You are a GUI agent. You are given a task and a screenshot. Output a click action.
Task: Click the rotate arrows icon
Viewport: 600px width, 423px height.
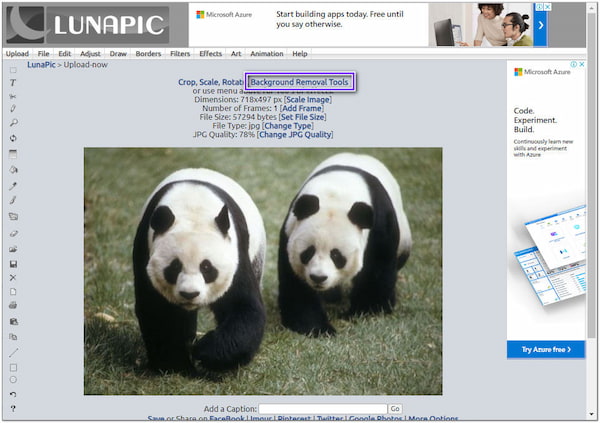(13, 138)
